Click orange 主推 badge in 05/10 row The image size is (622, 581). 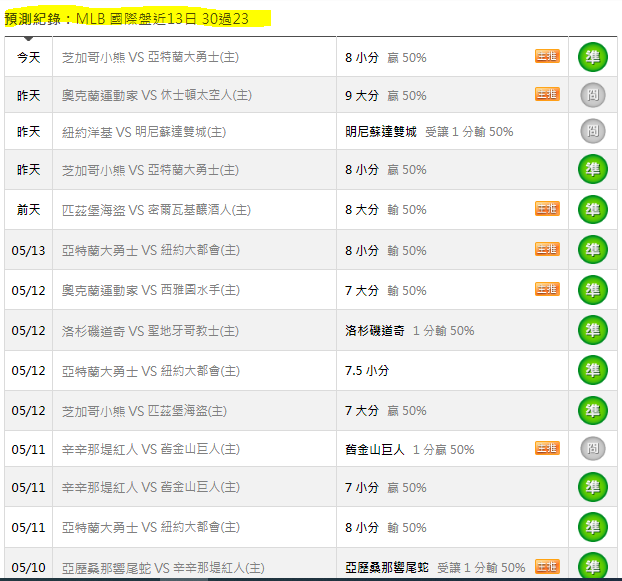[x=547, y=566]
